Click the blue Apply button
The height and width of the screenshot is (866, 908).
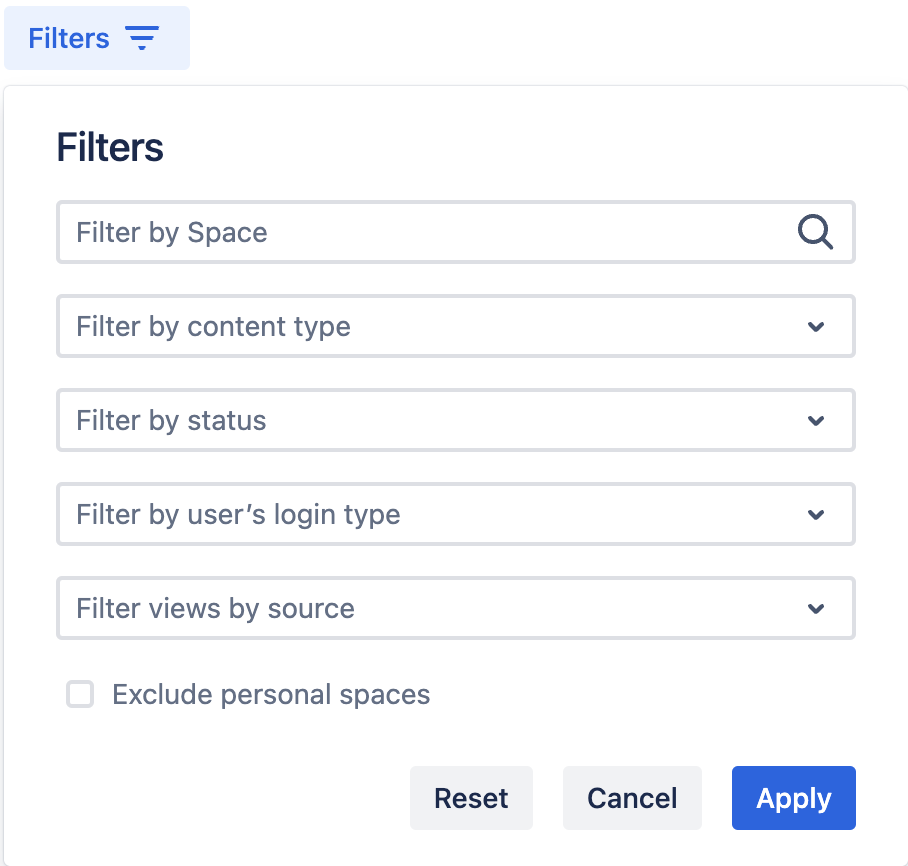tap(793, 798)
